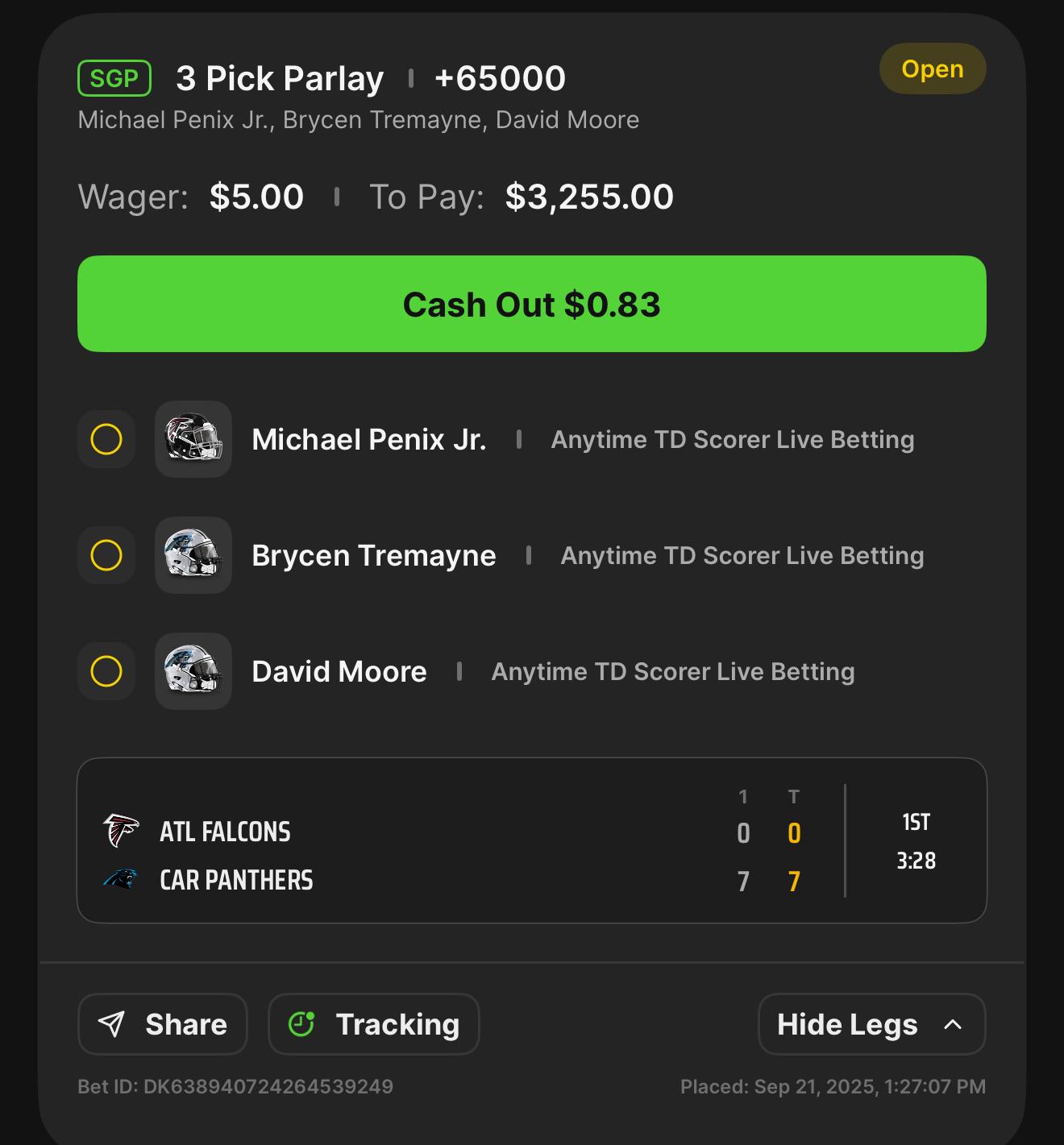
Task: Click the Panthers helmet beside David Moore
Action: [x=193, y=671]
